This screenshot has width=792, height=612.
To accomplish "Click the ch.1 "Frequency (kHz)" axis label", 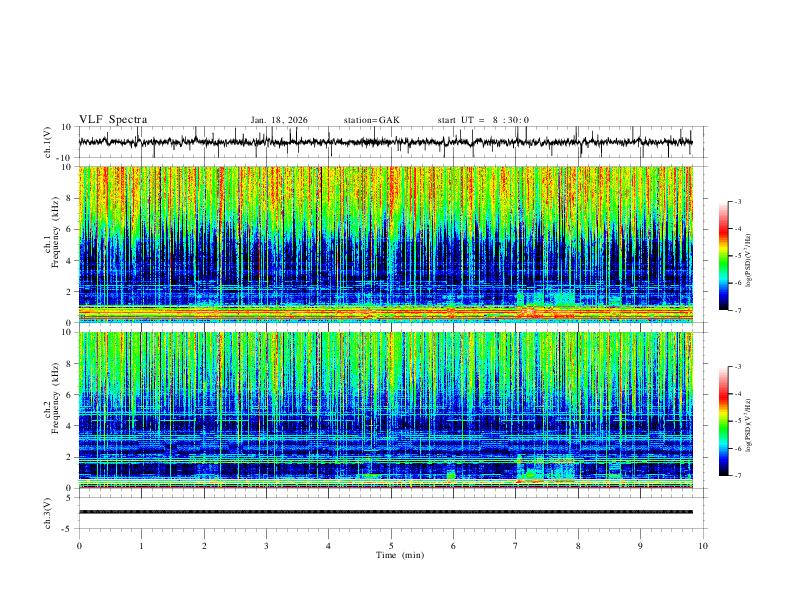I will tap(55, 233).
